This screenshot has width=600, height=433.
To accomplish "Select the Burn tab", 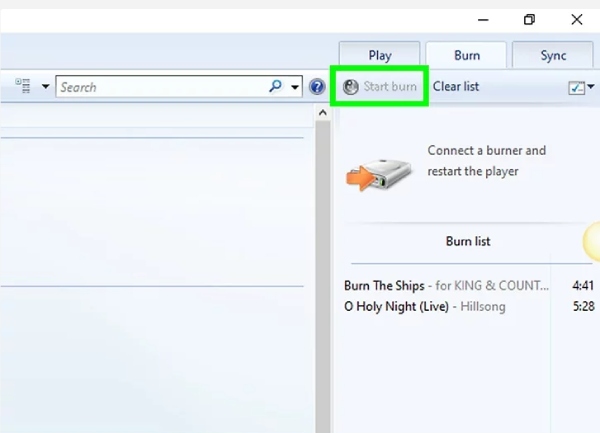I will [x=466, y=56].
